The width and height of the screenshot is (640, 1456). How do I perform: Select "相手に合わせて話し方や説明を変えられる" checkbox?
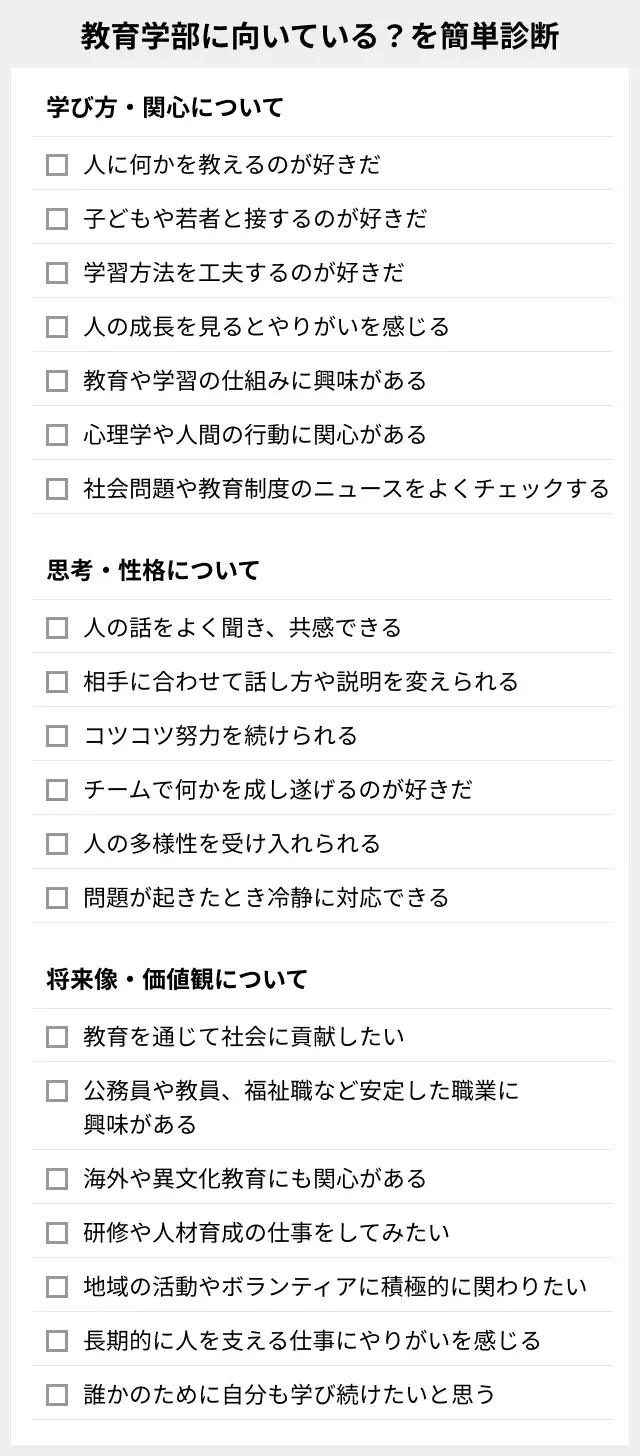click(57, 682)
